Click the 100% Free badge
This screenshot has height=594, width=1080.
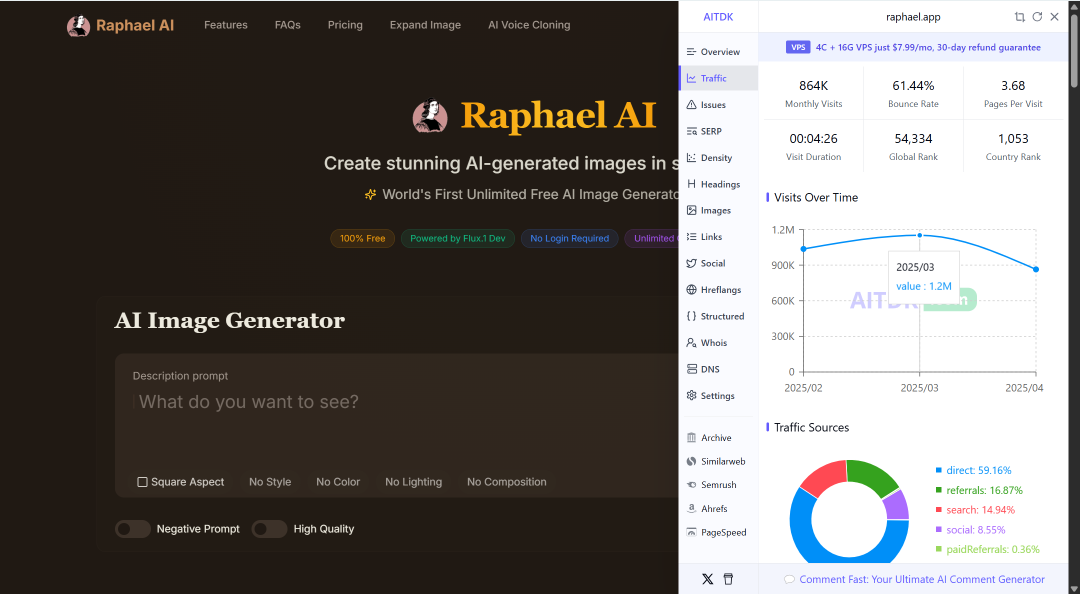coord(362,238)
